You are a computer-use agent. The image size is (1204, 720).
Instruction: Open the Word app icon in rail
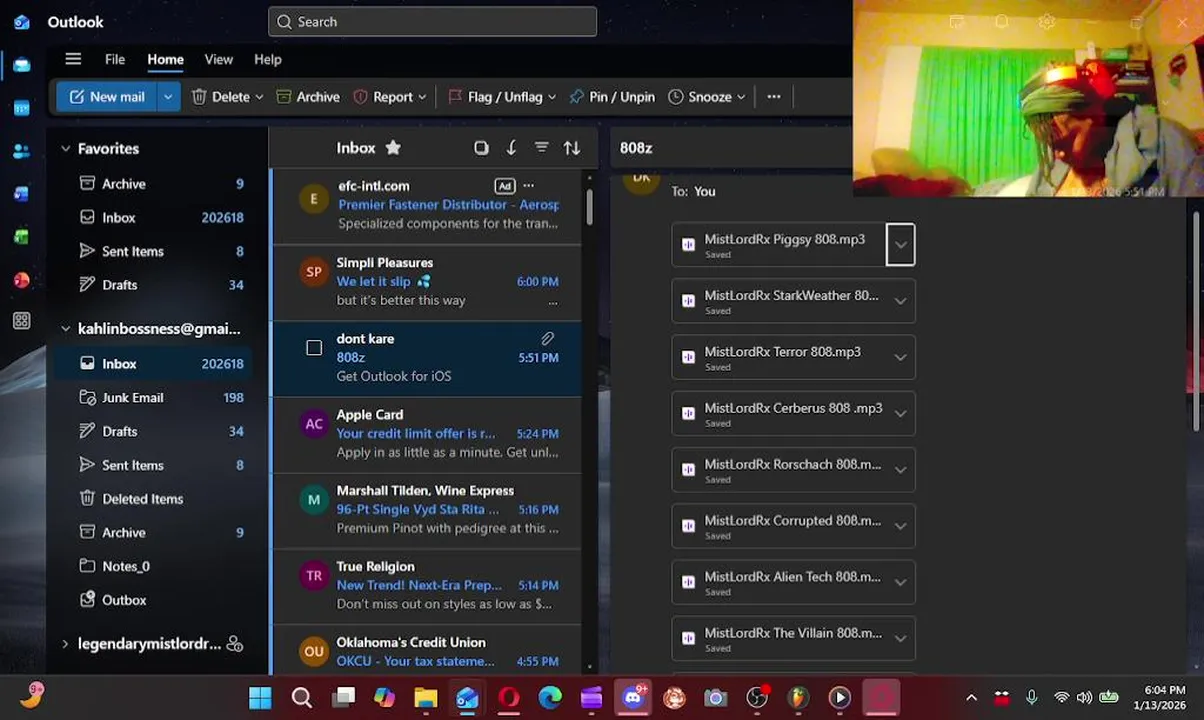(x=21, y=194)
